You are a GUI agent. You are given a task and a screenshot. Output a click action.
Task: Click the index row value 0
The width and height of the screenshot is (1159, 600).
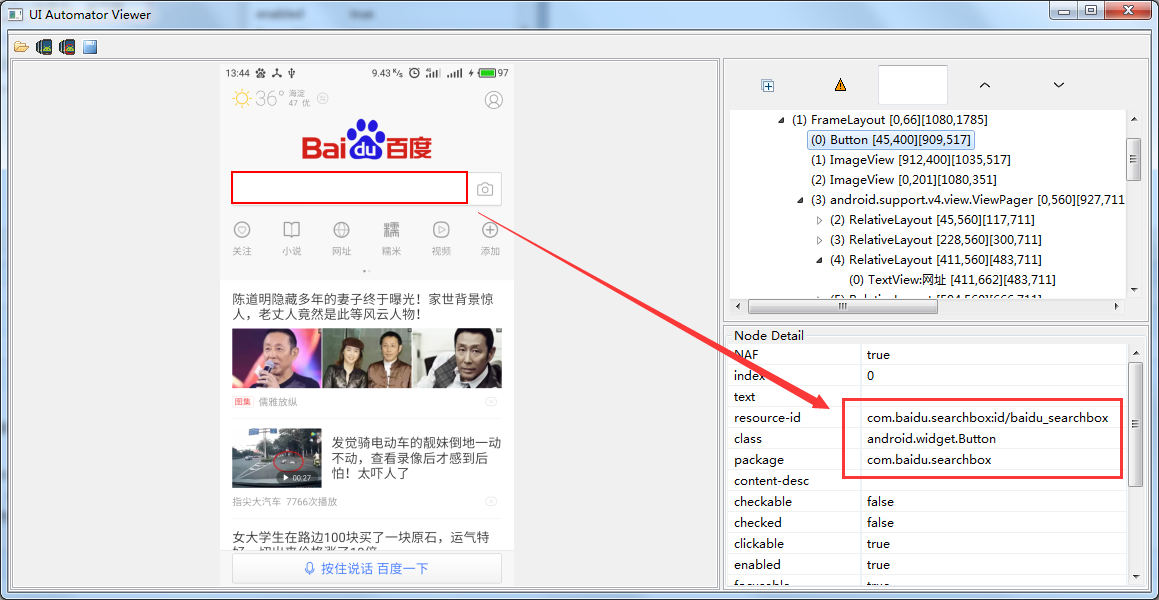point(870,375)
